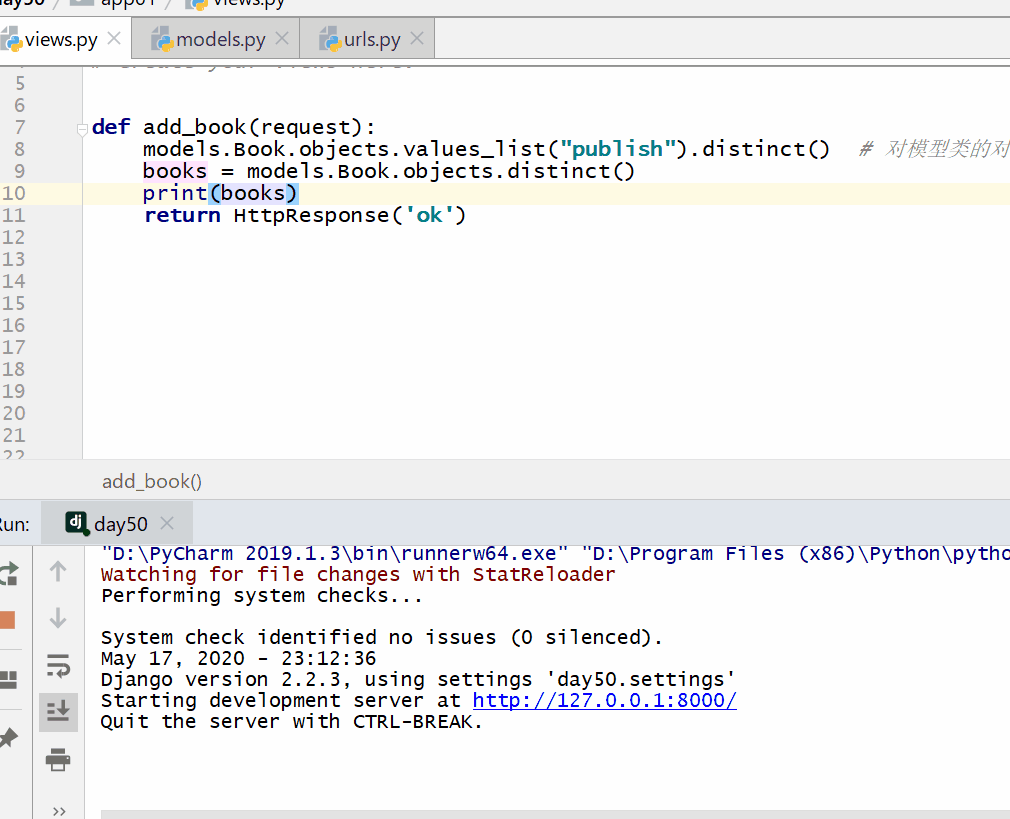Close the day50 run tab
Screen dimensions: 1010x819
[x=167, y=523]
